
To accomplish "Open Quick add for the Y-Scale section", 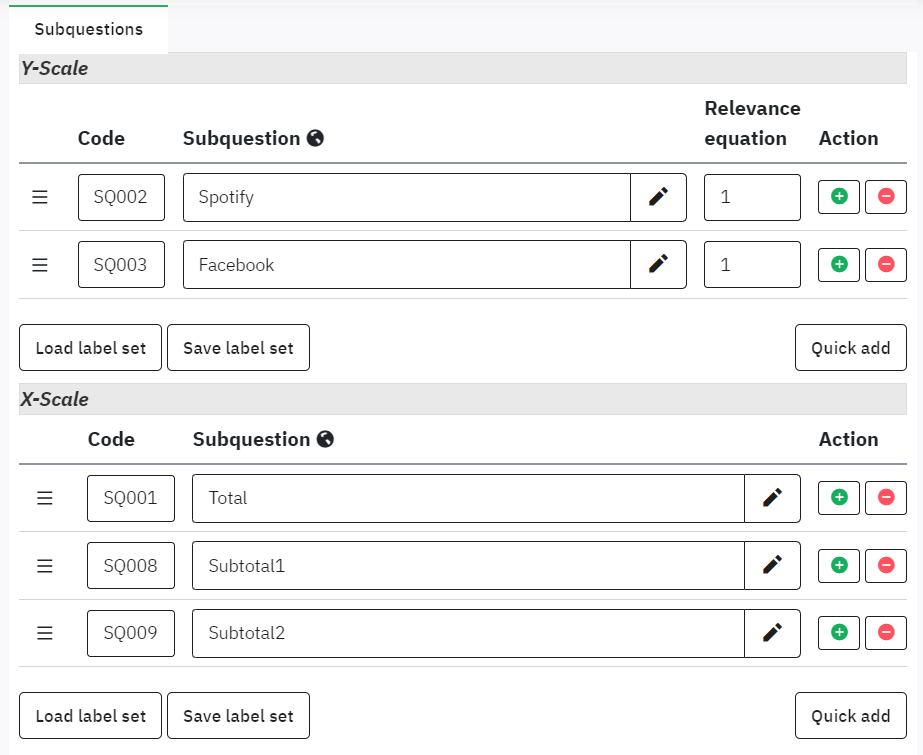I will (850, 348).
